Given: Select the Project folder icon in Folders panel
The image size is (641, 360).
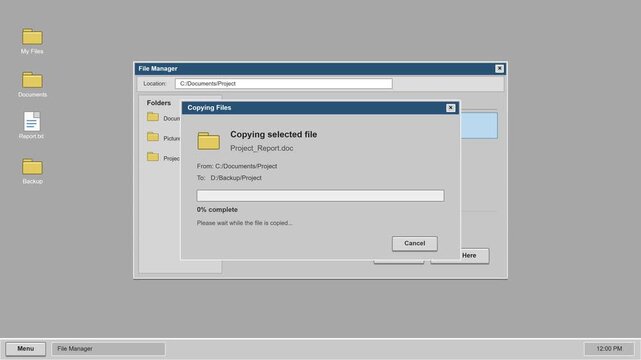Looking at the screenshot, I should point(153,157).
